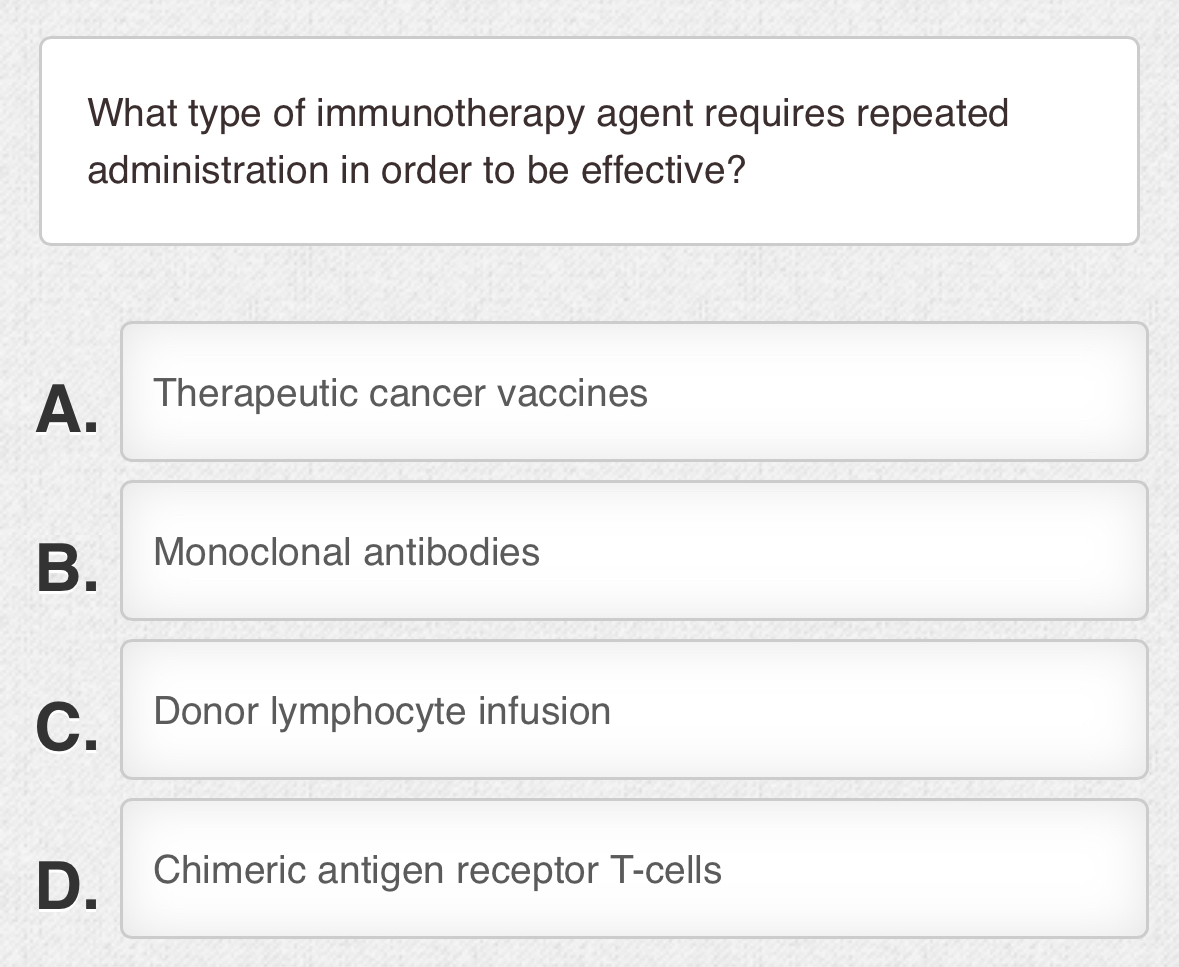Click the Donor lymphocyte infusion text
This screenshot has height=967, width=1179.
(381, 710)
